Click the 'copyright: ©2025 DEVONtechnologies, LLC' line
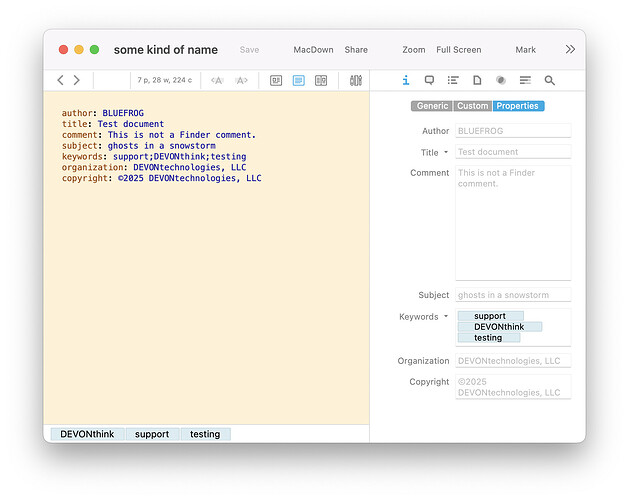629x500 pixels. [x=162, y=178]
